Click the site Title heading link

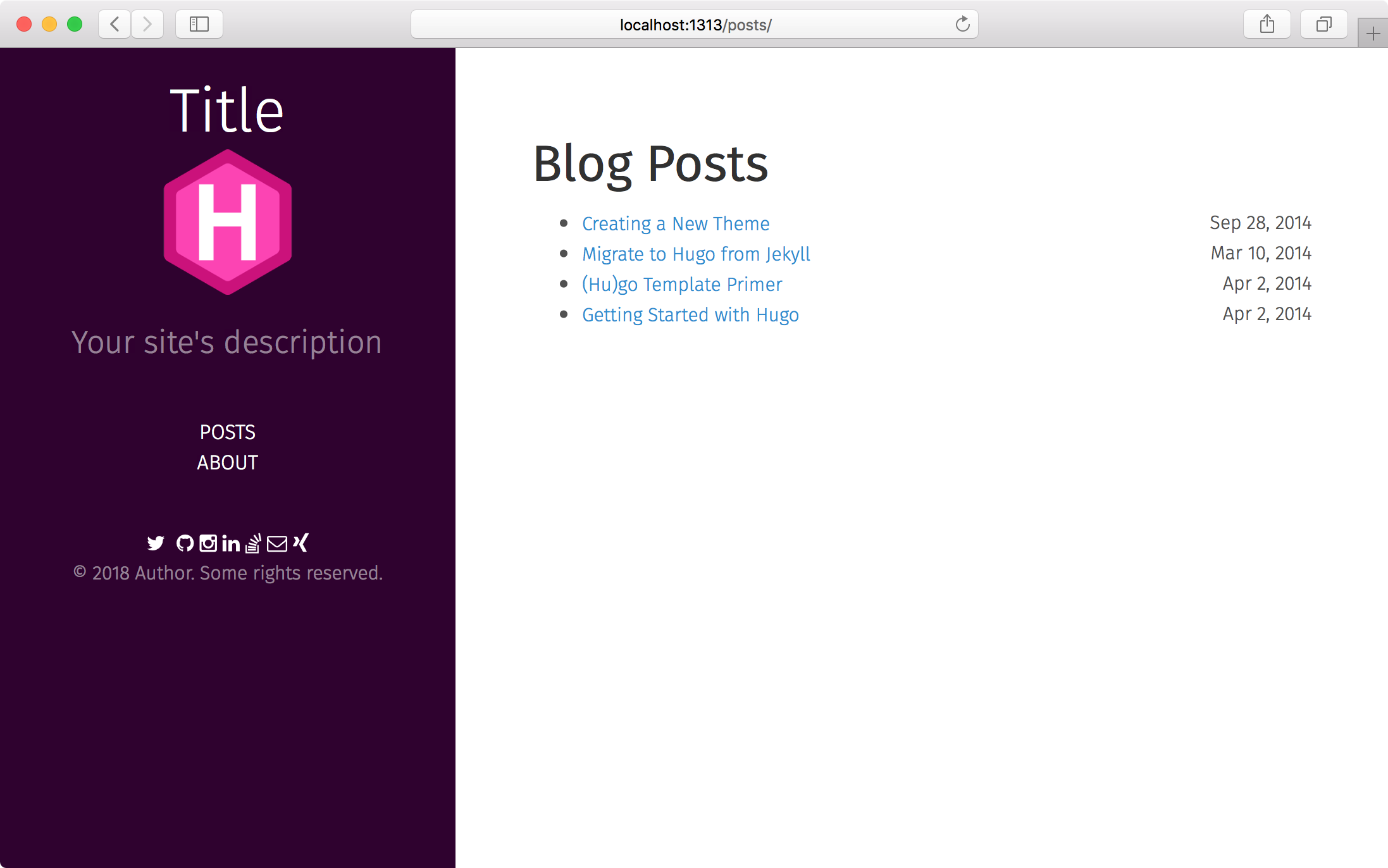(x=227, y=110)
